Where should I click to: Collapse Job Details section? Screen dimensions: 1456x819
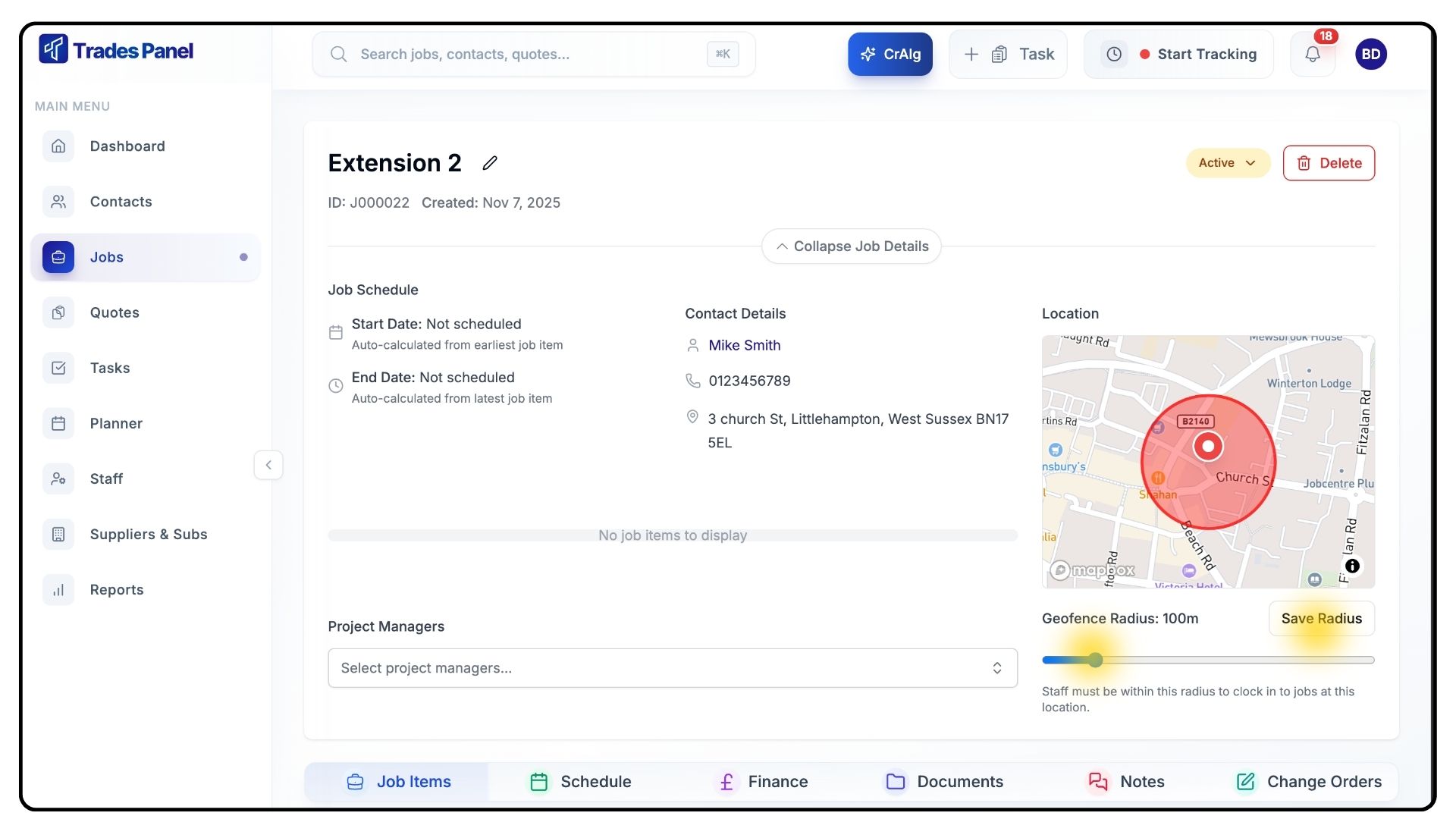(x=851, y=246)
